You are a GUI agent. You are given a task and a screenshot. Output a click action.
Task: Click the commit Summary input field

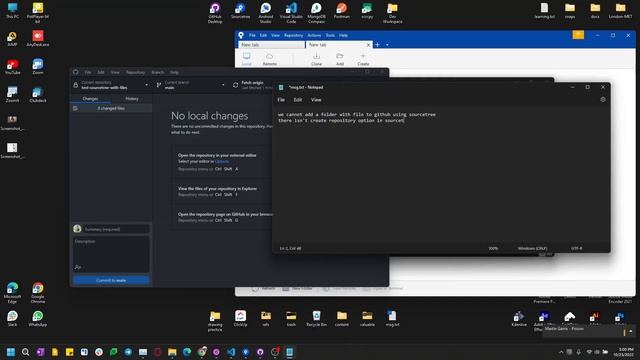click(x=116, y=229)
